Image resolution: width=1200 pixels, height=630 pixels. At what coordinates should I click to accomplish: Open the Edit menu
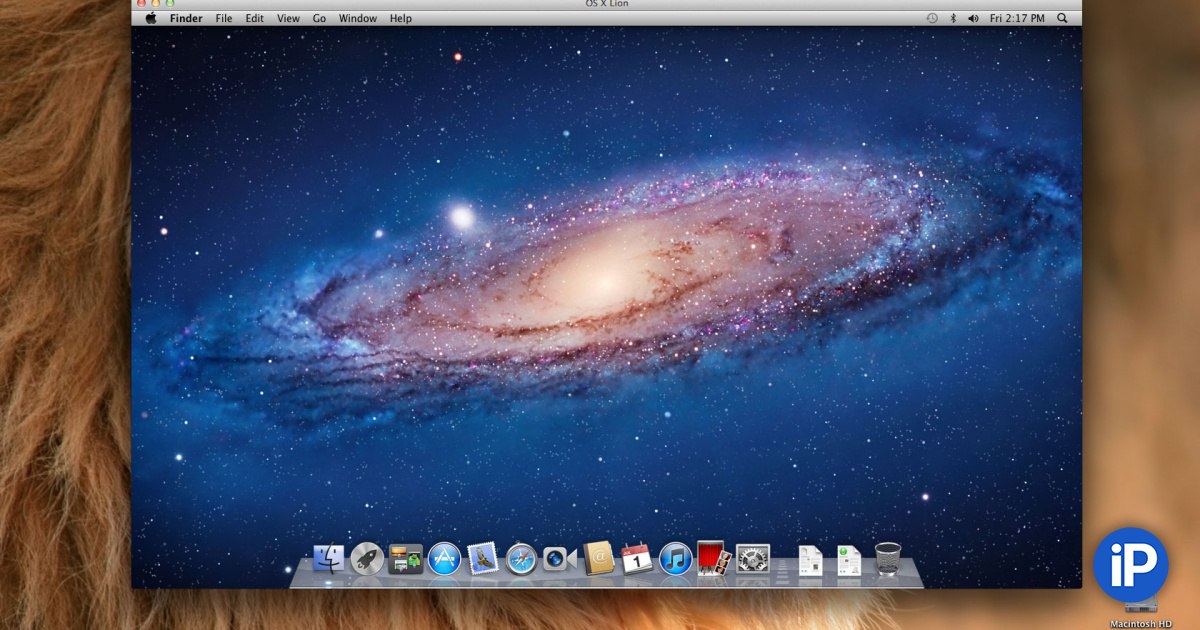tap(255, 18)
